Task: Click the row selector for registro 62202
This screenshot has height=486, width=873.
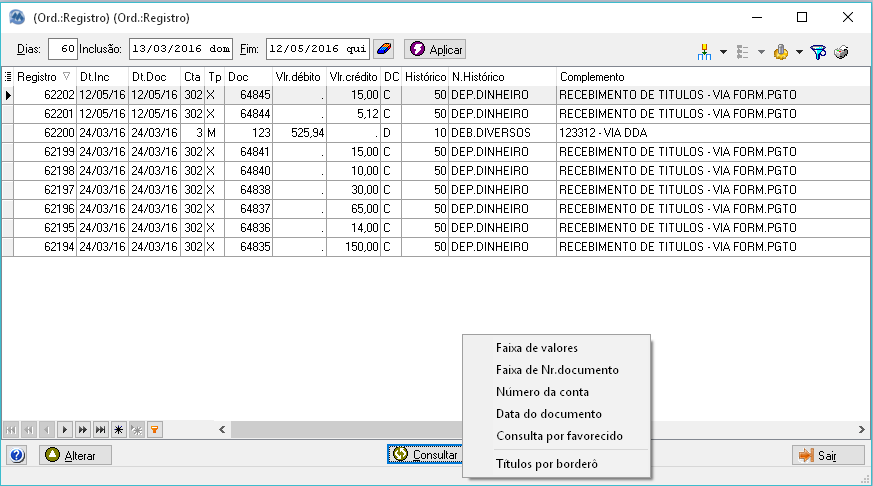Action: pyautogui.click(x=8, y=95)
